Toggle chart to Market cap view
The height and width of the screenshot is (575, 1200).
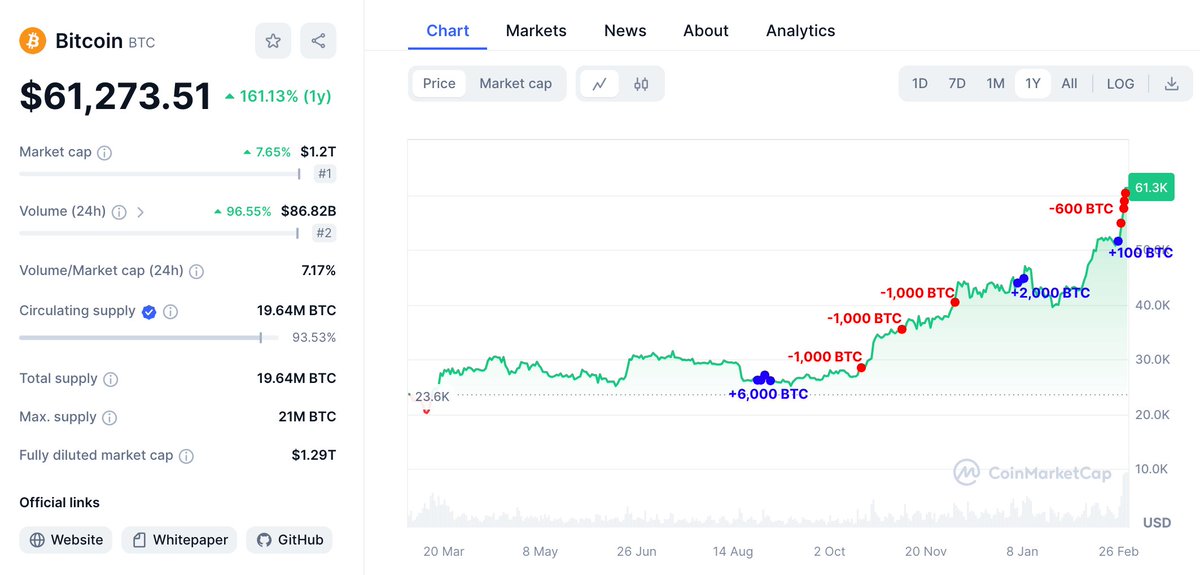pyautogui.click(x=515, y=84)
